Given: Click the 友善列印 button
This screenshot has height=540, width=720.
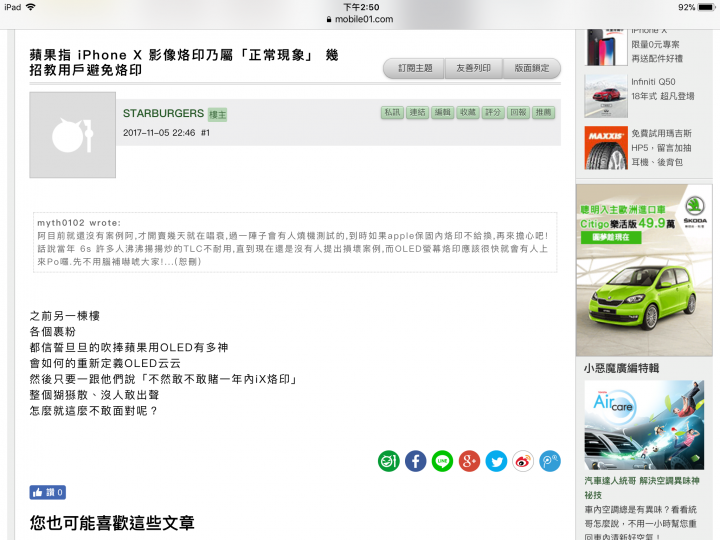Looking at the screenshot, I should tap(473, 68).
